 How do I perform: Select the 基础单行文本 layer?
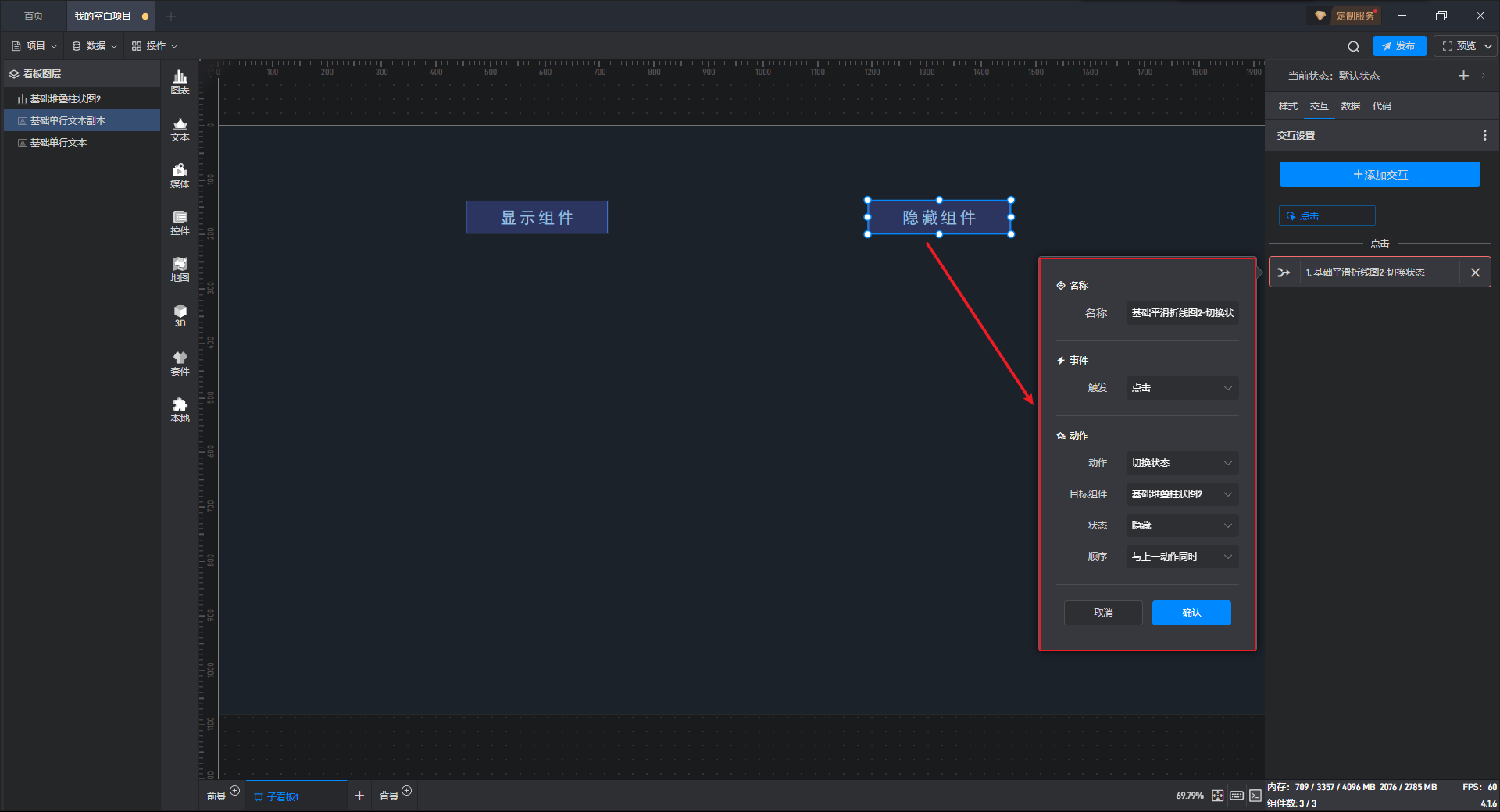(x=82, y=143)
